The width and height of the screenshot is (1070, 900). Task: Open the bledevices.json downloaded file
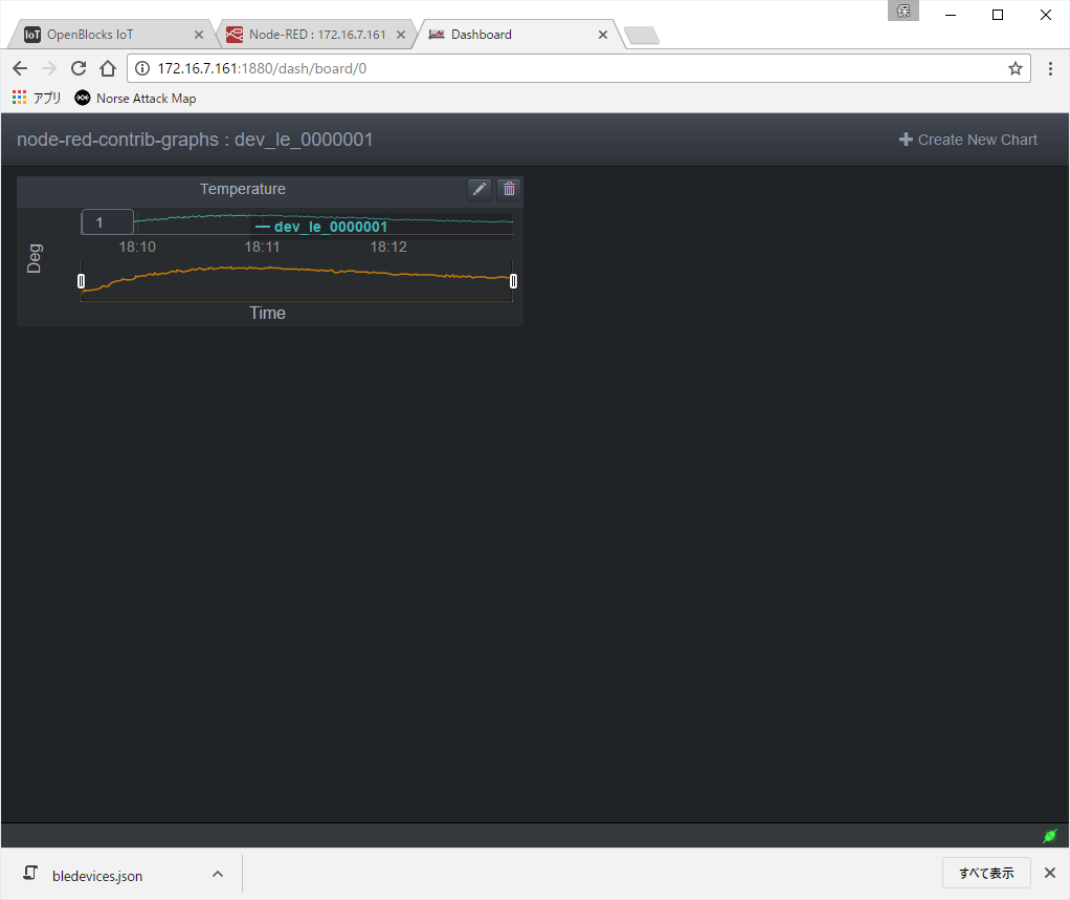tap(98, 875)
